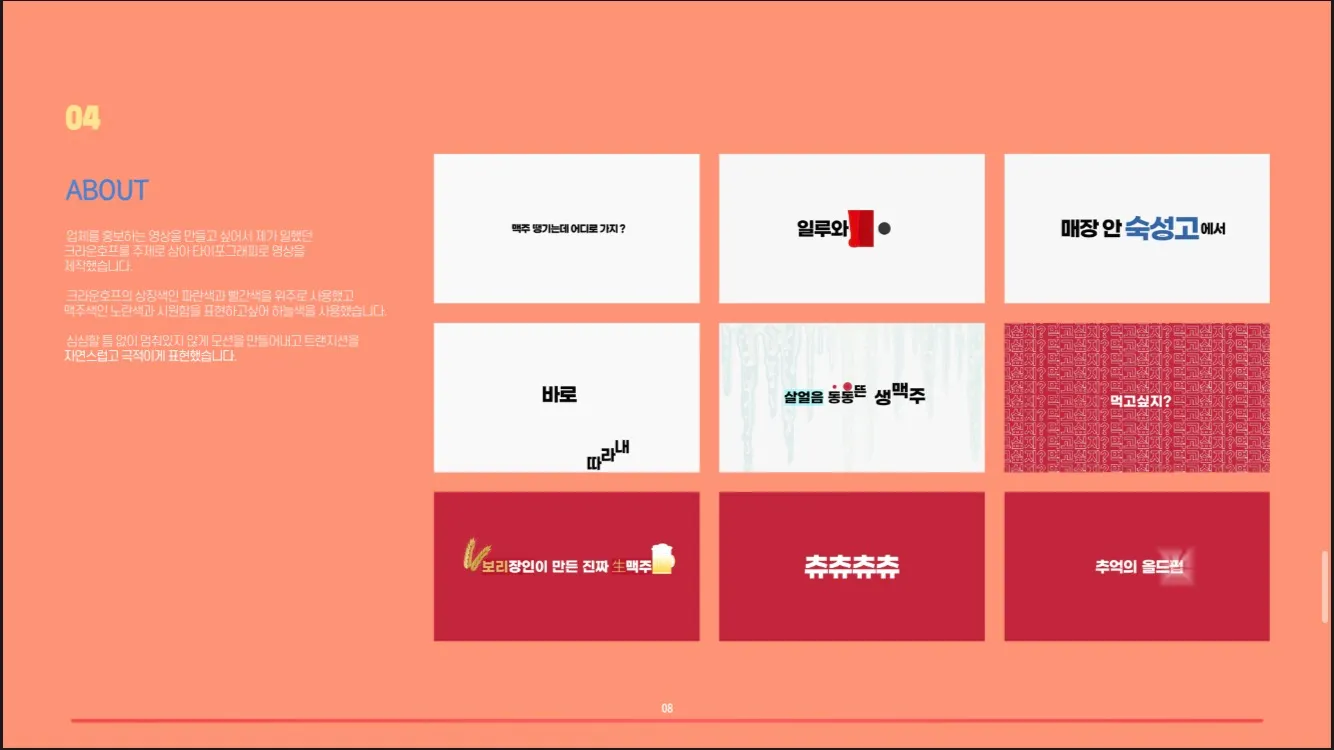
Task: Click the '바로 따라내' thumbnail
Action: pyautogui.click(x=566, y=398)
